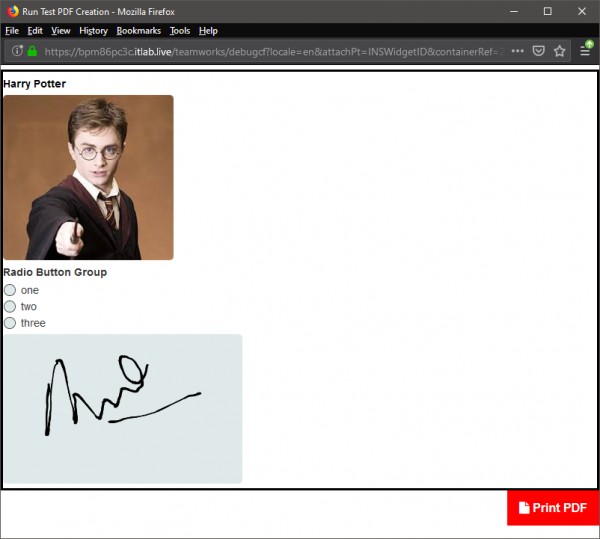Minimize the Firefox window
600x539 pixels.
pos(514,11)
